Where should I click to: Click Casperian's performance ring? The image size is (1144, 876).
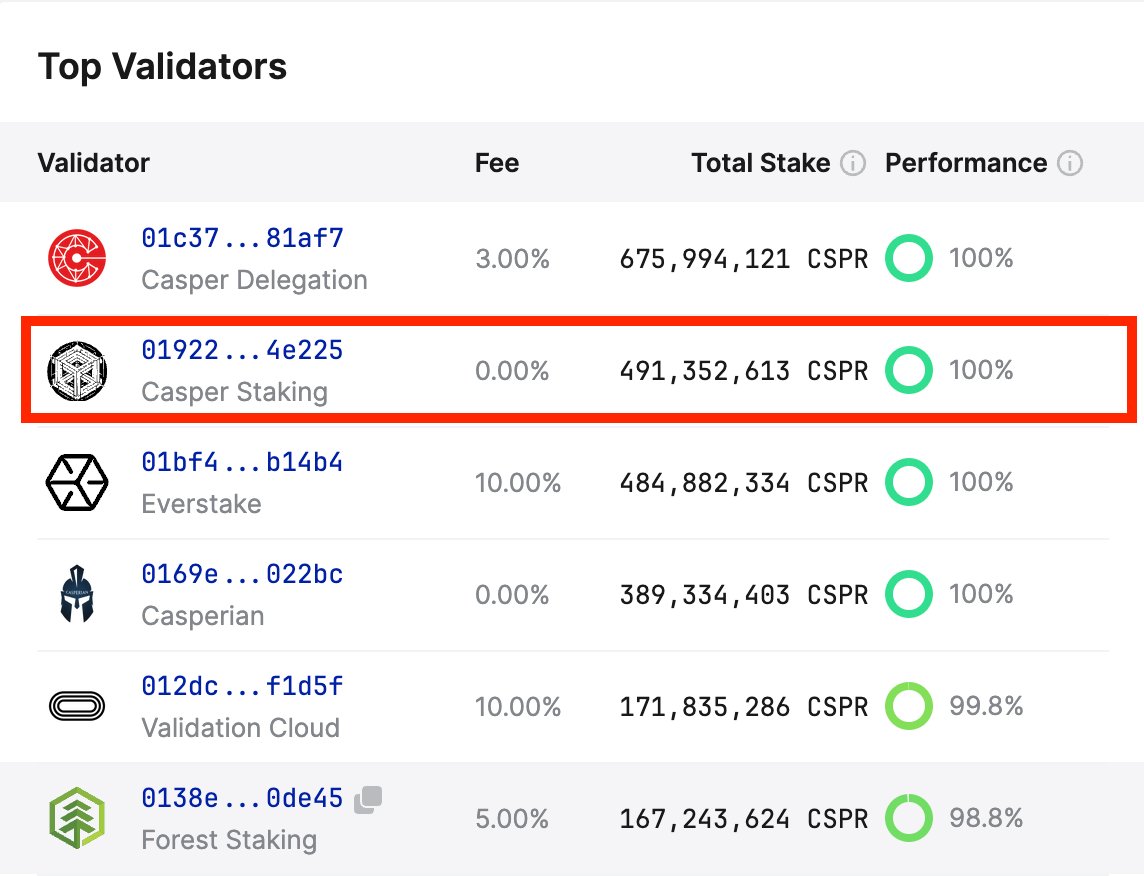[x=909, y=594]
